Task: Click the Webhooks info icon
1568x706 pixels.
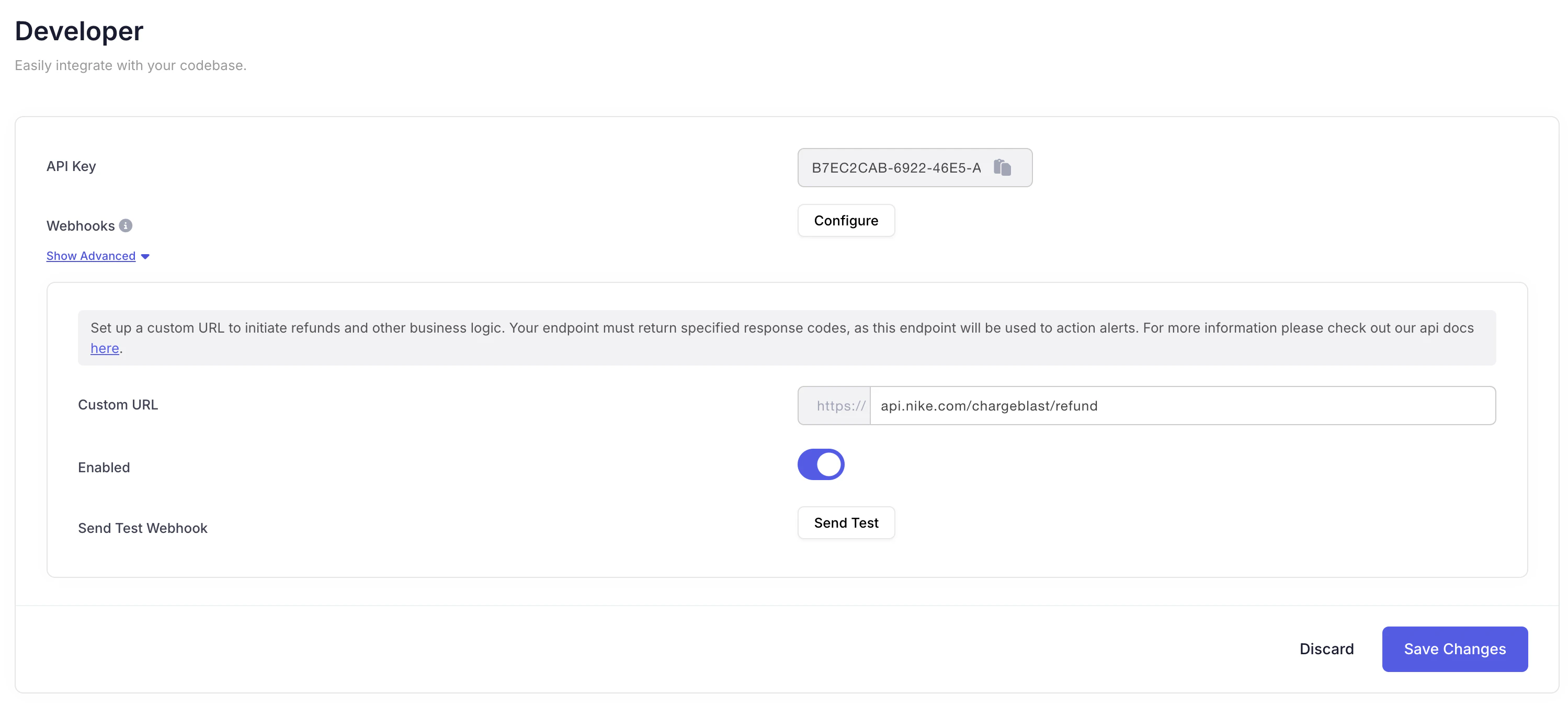Action: 126,226
